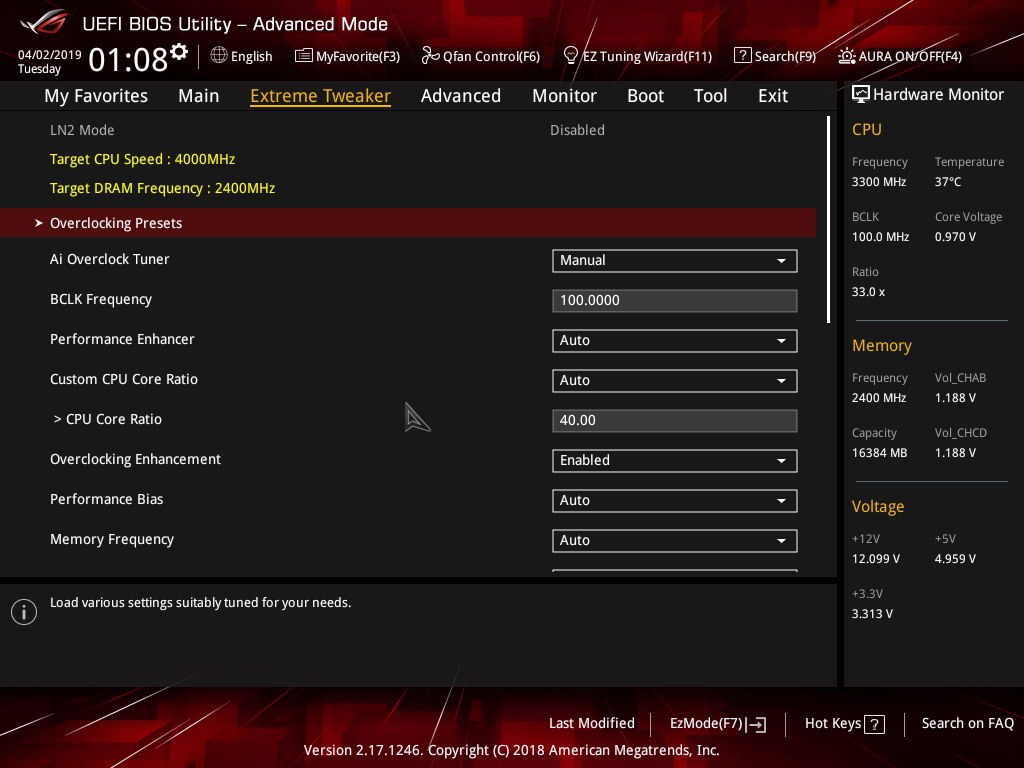This screenshot has height=768, width=1024.
Task: Click the Overclocking Enhancement label
Action: click(x=135, y=459)
